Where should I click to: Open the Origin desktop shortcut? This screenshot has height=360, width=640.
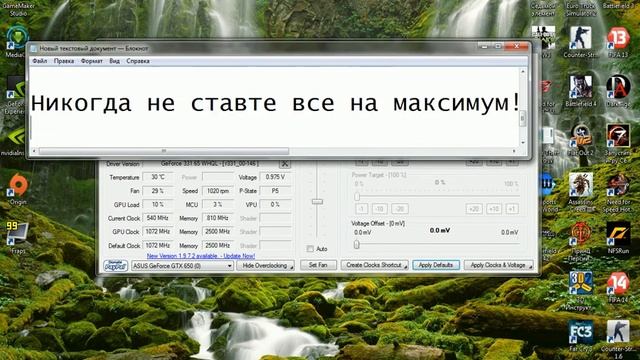coord(18,185)
